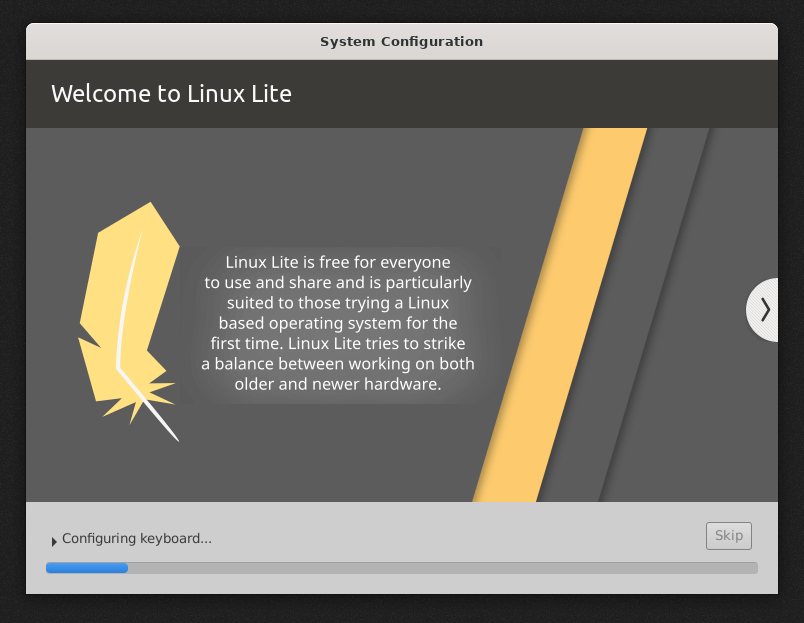Select the "Configuring keyboard..." status label
804x623 pixels.
[137, 539]
